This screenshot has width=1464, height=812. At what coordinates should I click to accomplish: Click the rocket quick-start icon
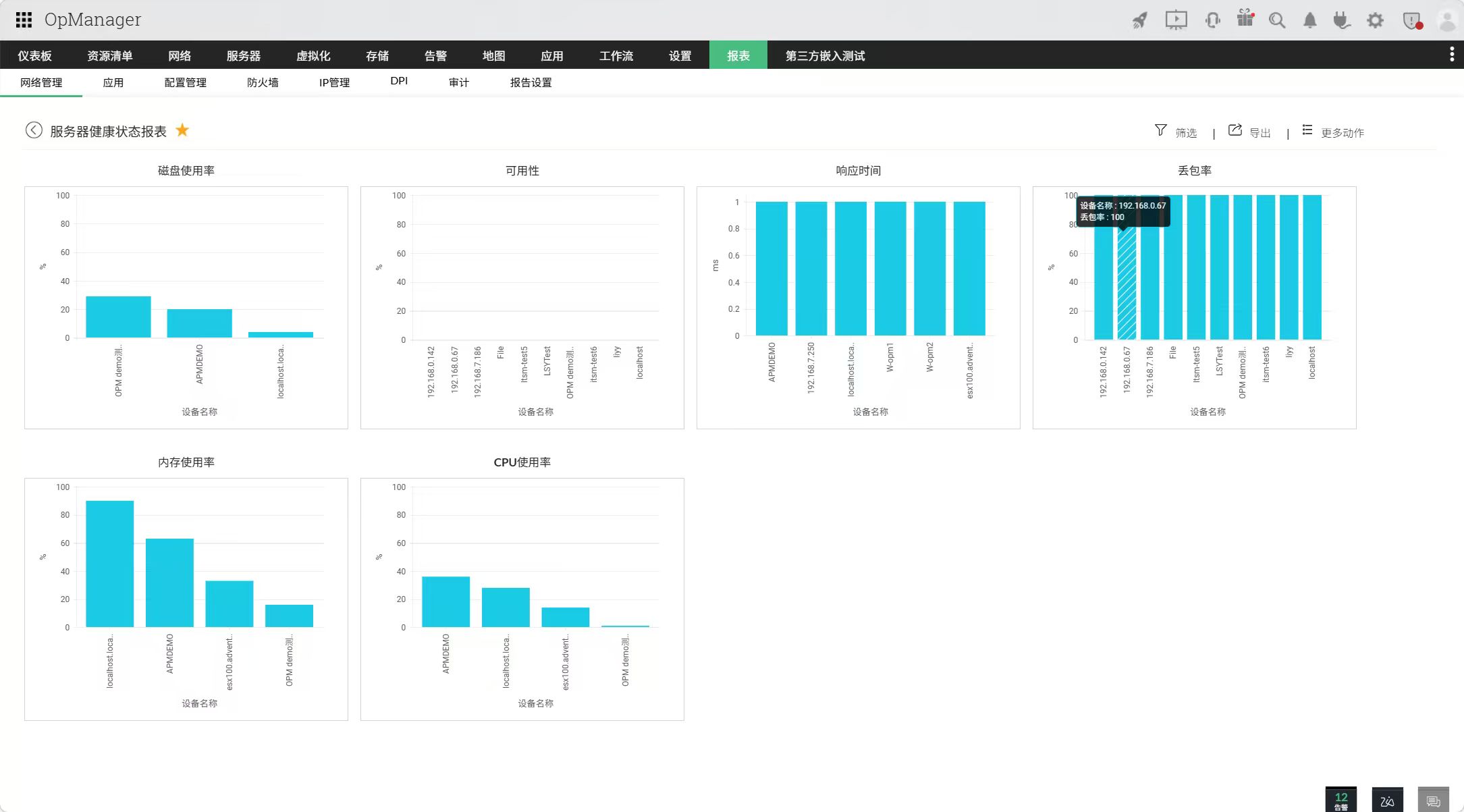[x=1139, y=20]
